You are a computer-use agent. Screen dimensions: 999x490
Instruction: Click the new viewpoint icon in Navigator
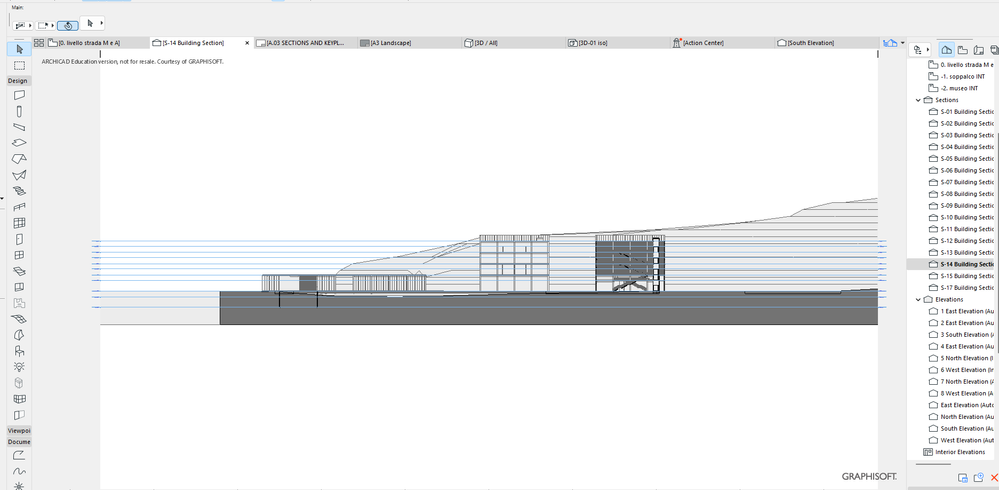(978, 478)
